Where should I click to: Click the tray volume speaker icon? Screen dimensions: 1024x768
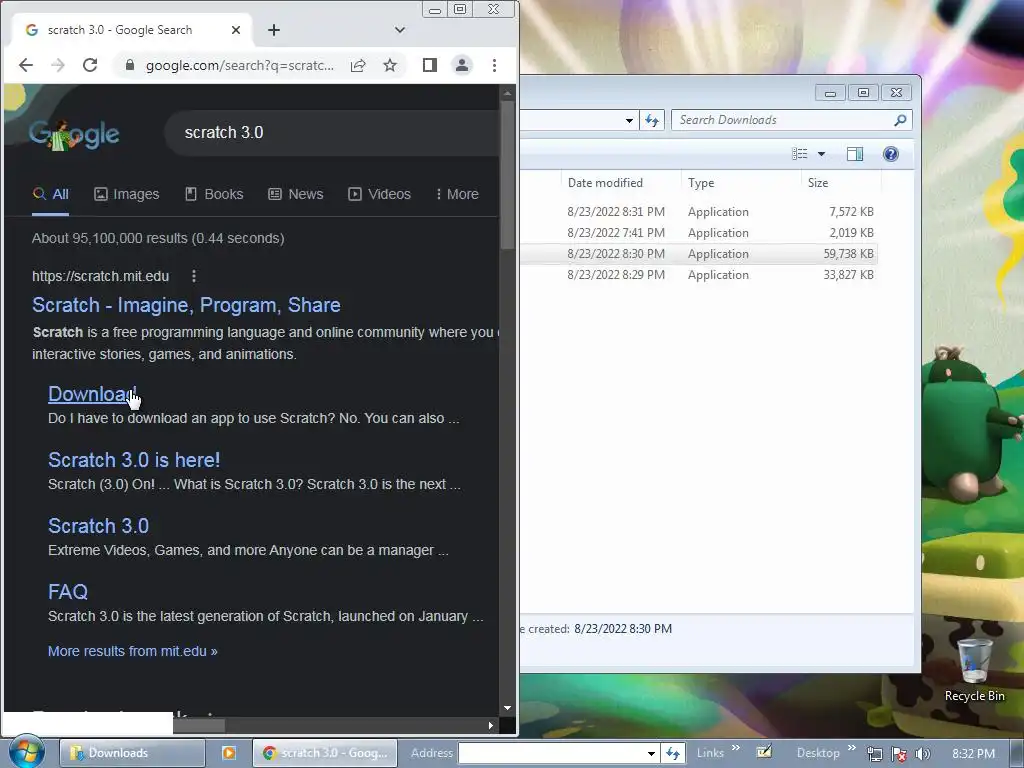pos(923,754)
